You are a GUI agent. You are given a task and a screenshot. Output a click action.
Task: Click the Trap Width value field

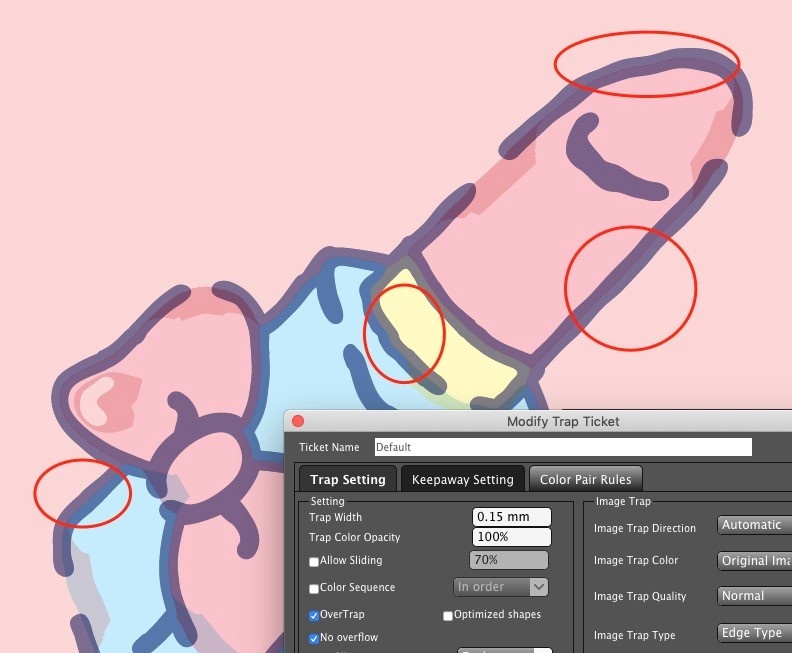click(x=511, y=517)
